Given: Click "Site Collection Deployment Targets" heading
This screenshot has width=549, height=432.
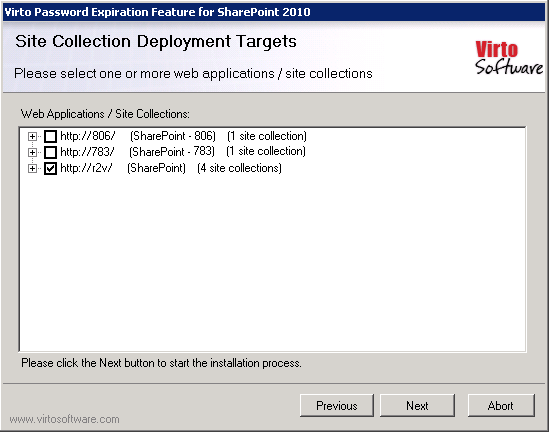Looking at the screenshot, I should coord(156,42).
